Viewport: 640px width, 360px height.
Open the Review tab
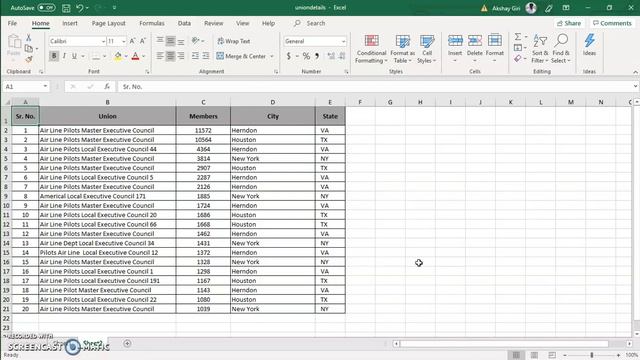click(x=213, y=23)
